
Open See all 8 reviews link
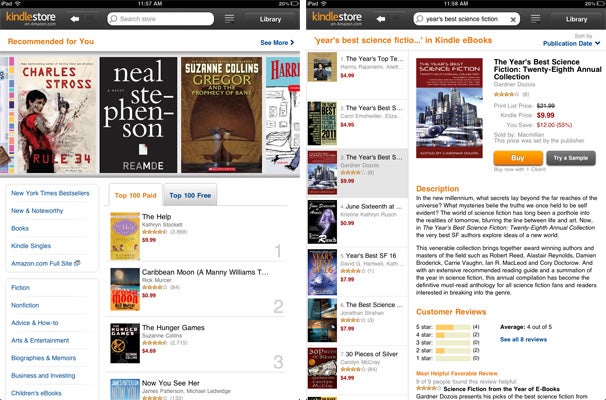pos(523,339)
